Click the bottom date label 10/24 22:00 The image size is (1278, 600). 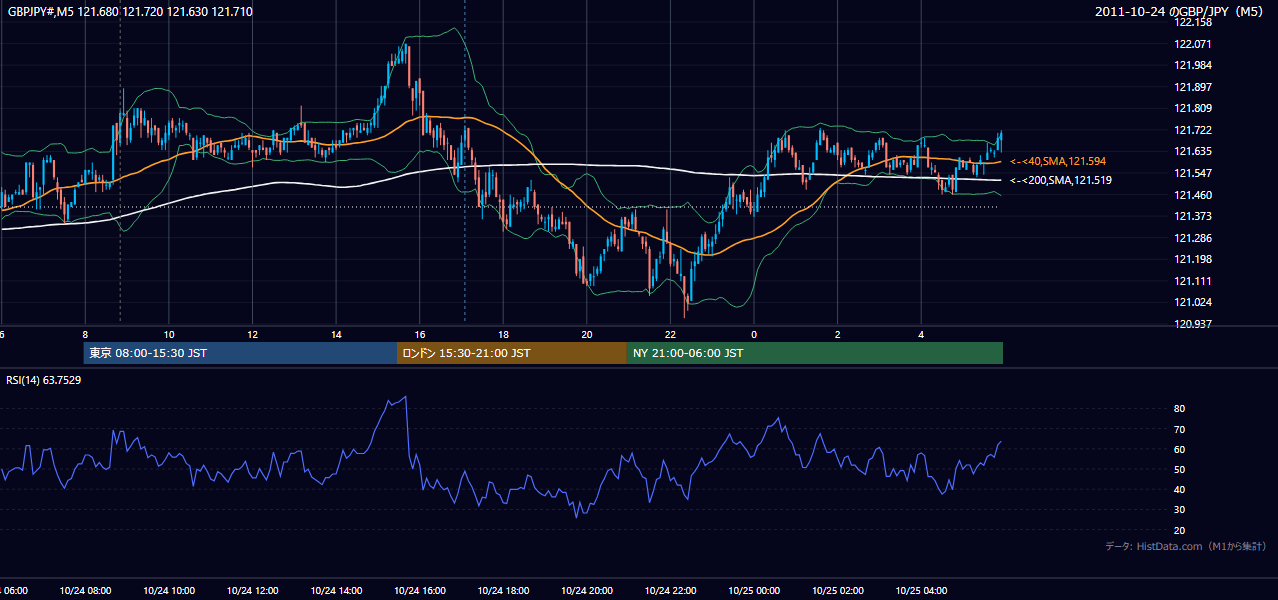(x=671, y=591)
